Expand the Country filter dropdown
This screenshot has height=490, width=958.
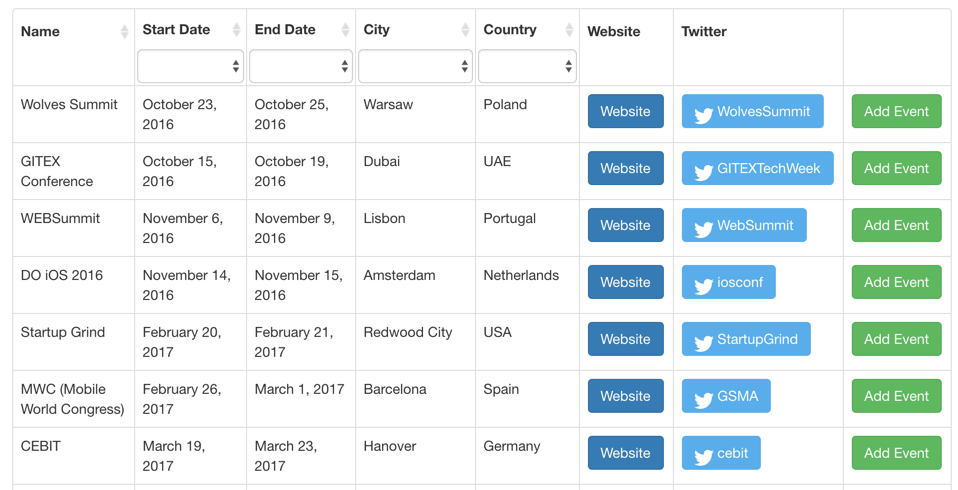[527, 66]
